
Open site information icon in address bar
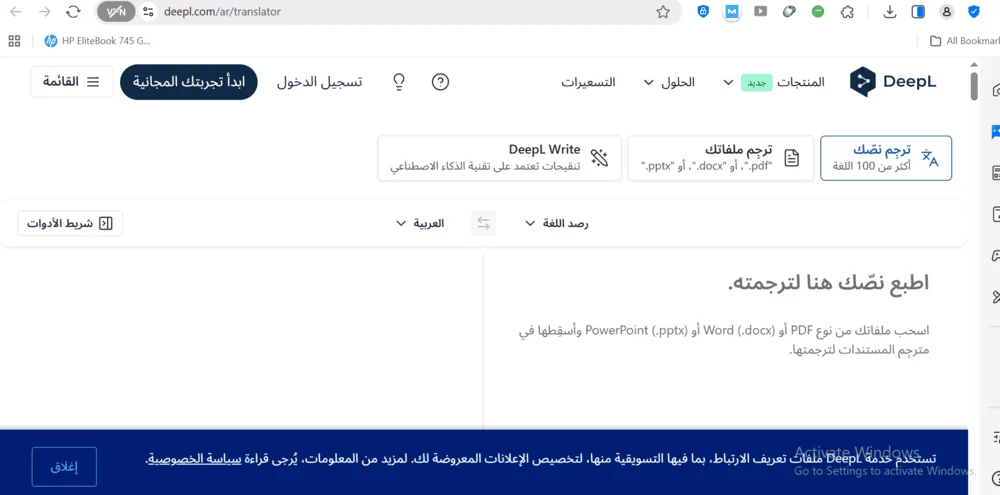[148, 11]
